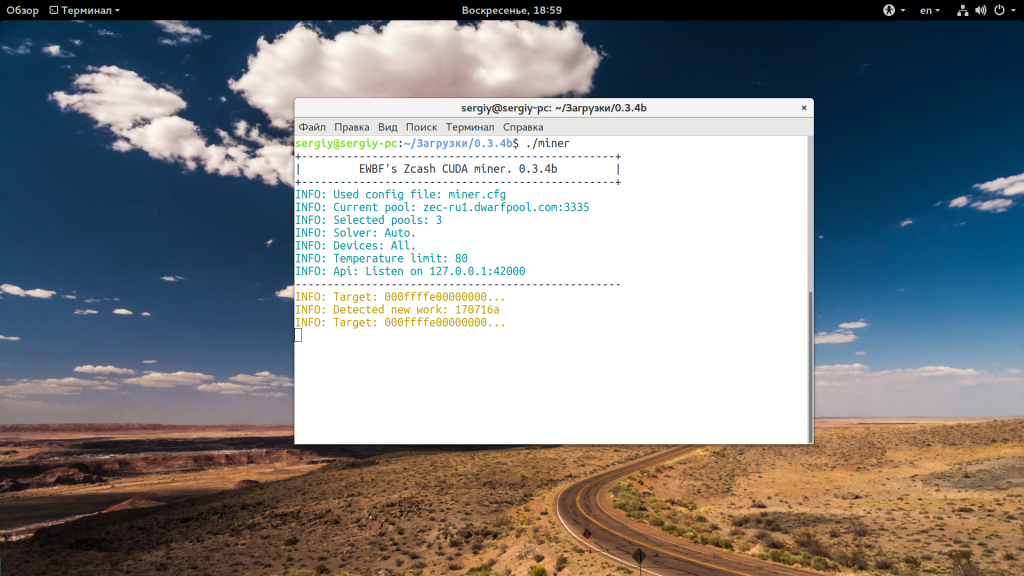Click the terminal title bar sergiy@sergiy-pc

(554, 108)
